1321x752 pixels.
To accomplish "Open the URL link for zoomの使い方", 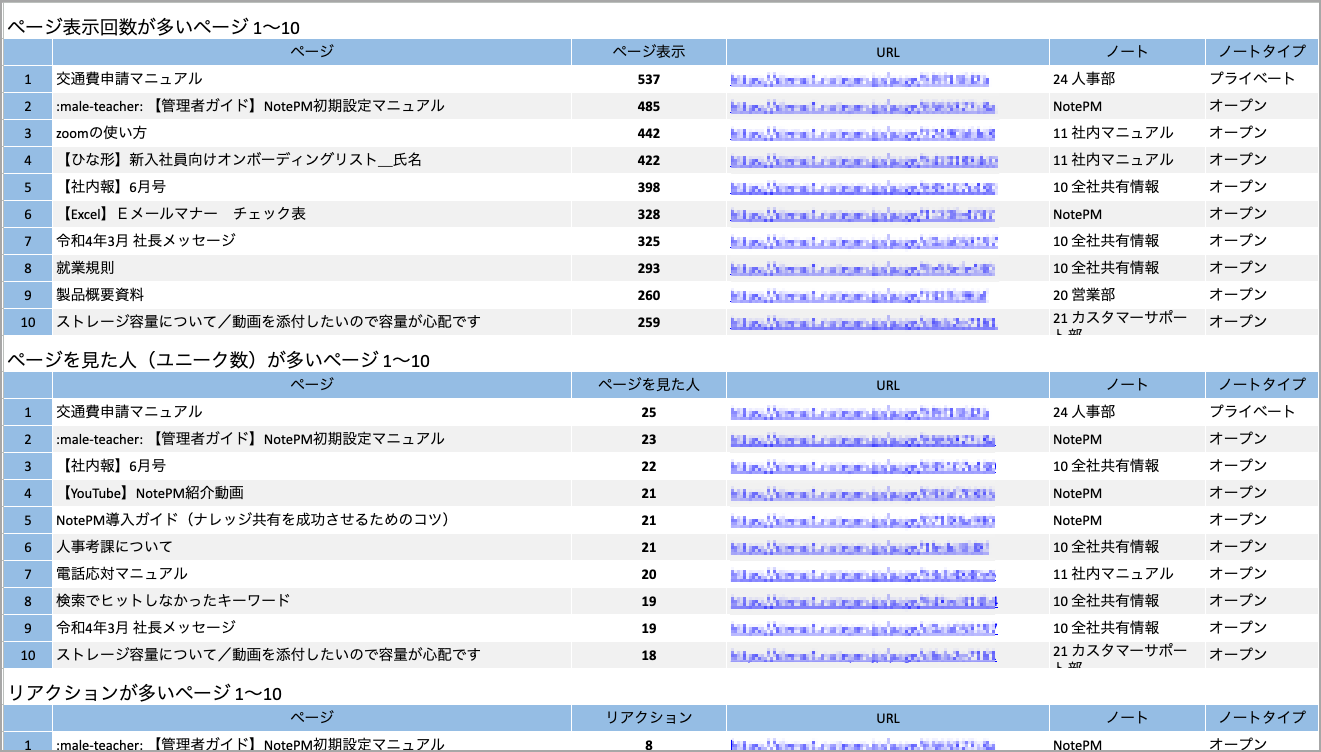I will coord(862,133).
